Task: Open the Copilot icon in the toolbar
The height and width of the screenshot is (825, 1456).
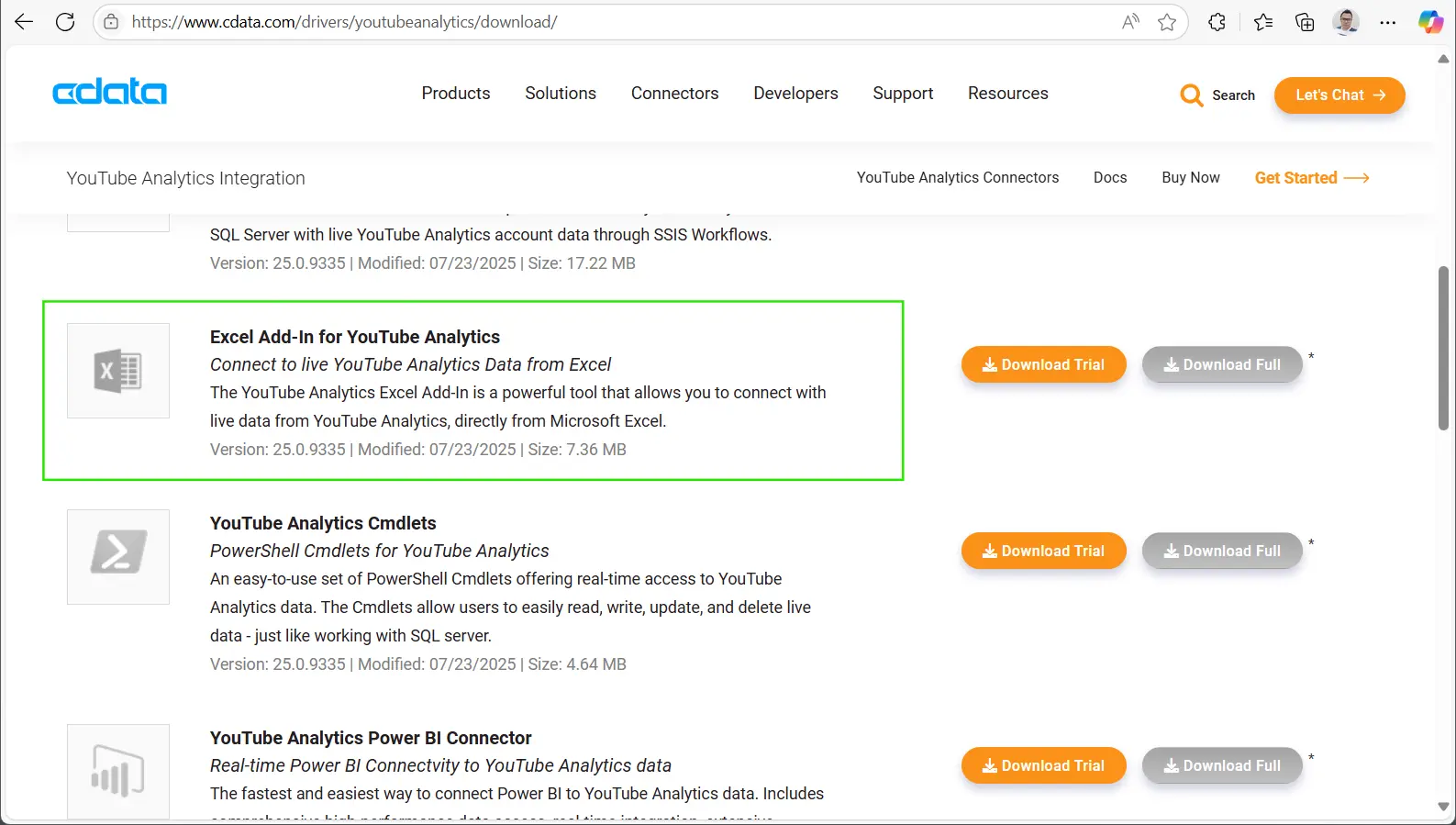Action: [x=1429, y=22]
